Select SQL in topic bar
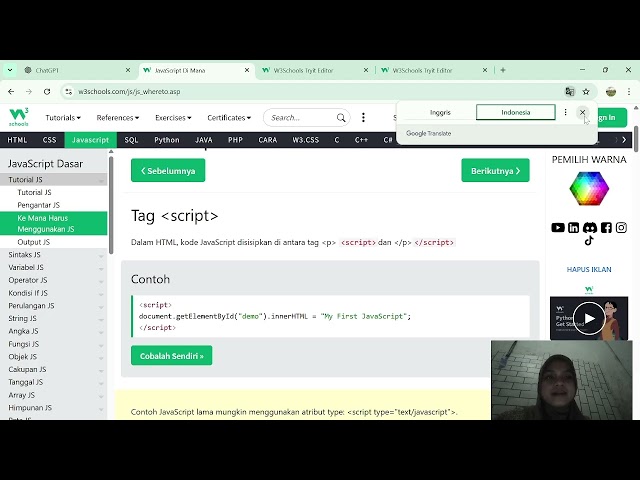 [131, 140]
